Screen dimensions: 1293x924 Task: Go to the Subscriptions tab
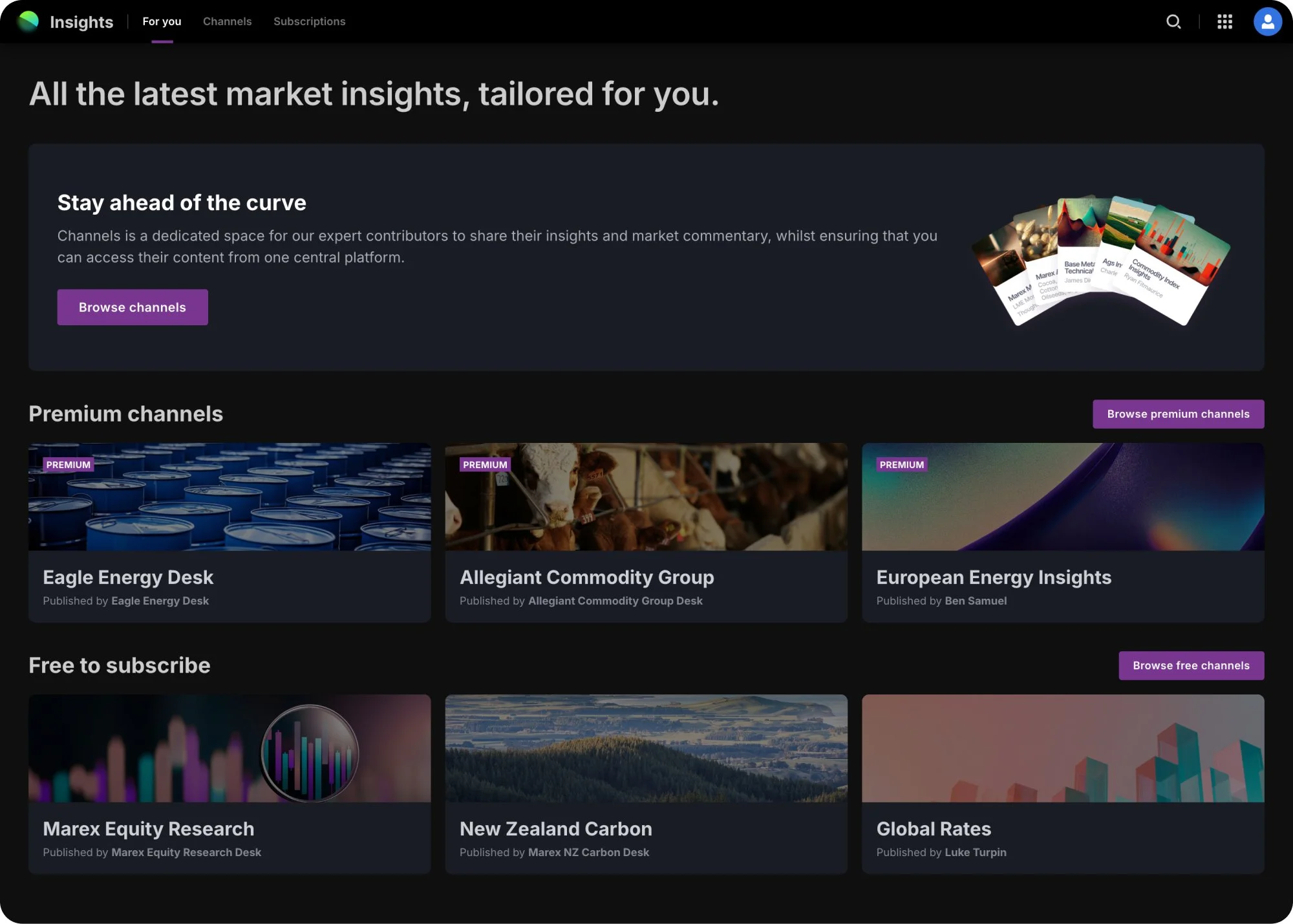tap(310, 21)
